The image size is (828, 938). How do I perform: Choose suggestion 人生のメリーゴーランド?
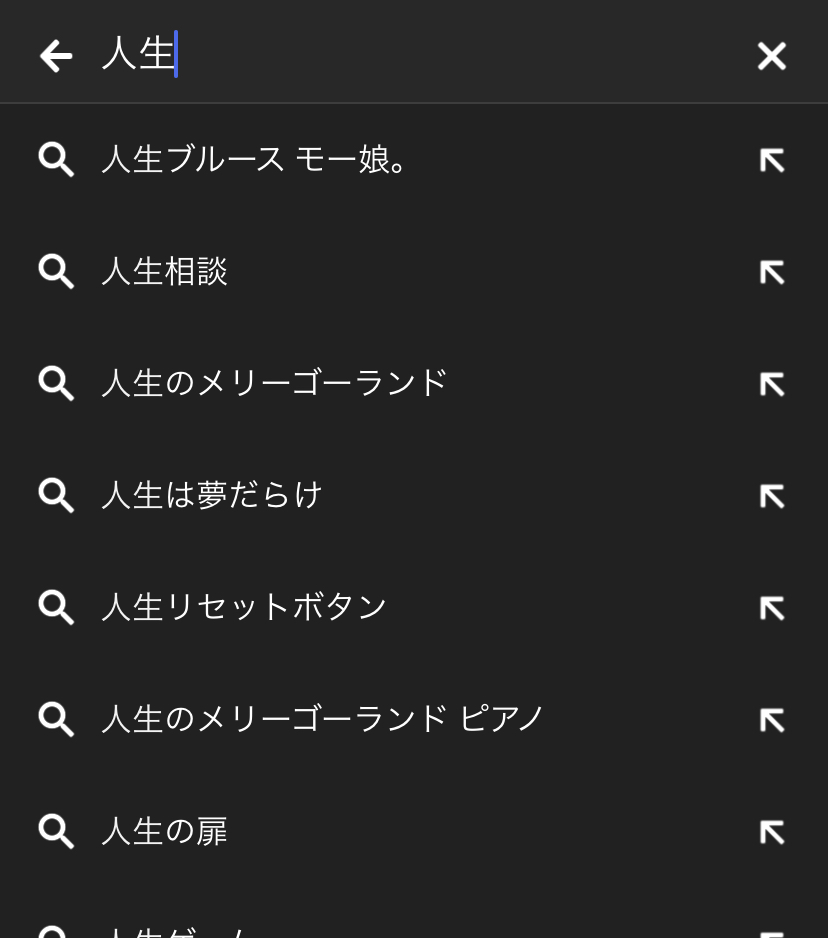pyautogui.click(x=274, y=384)
